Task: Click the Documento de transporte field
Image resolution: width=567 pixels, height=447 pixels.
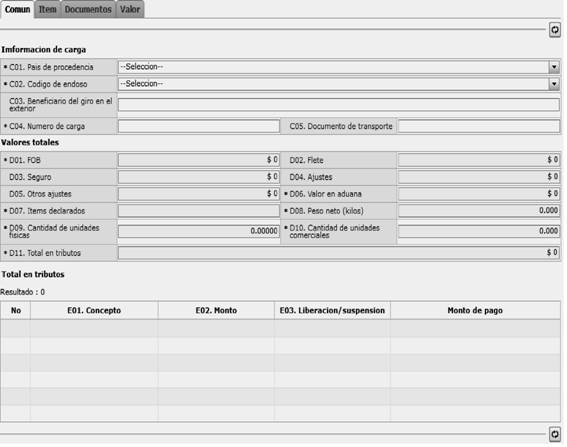Action: [x=479, y=126]
